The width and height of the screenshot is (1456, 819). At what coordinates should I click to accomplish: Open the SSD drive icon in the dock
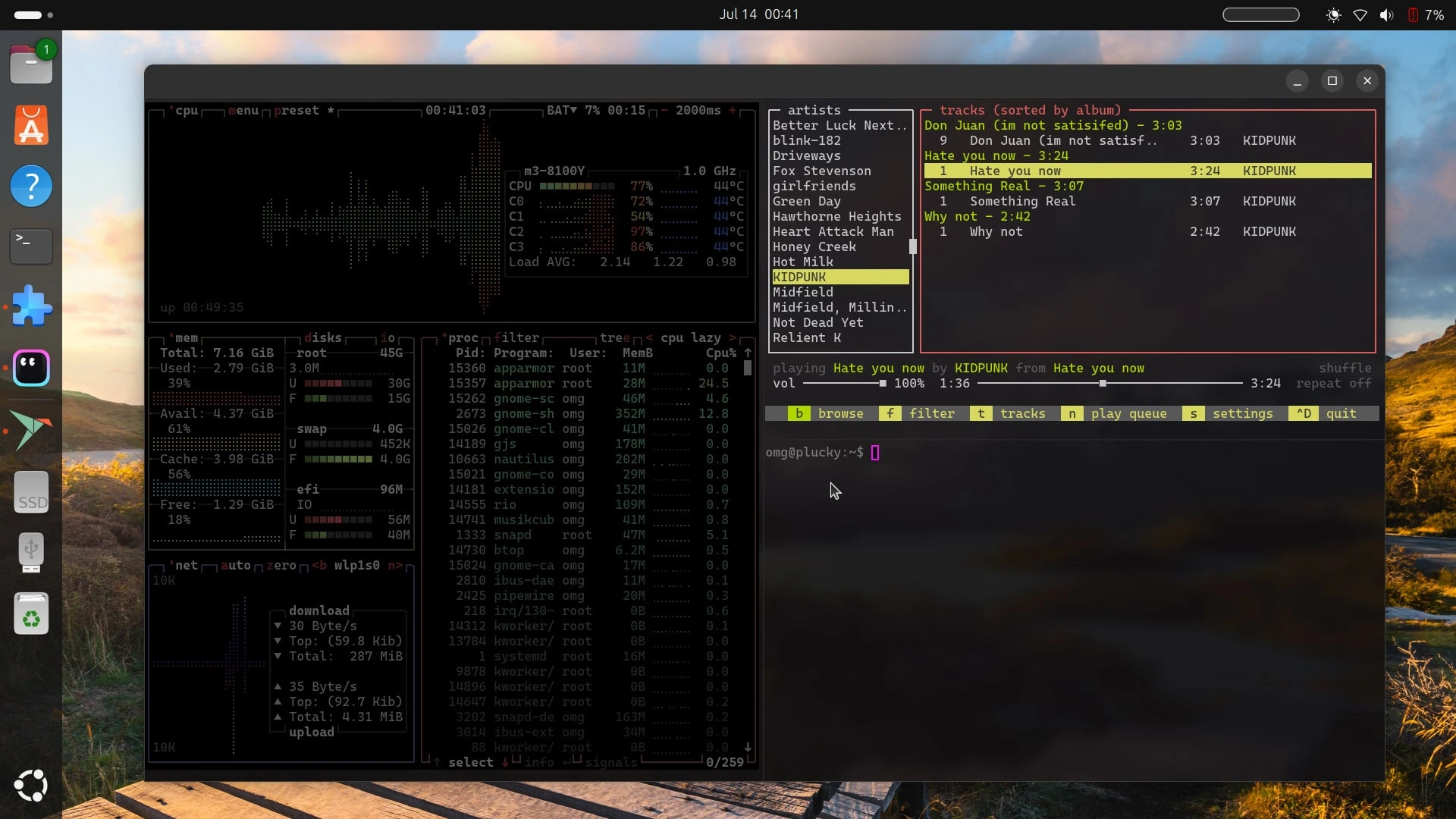tap(31, 491)
